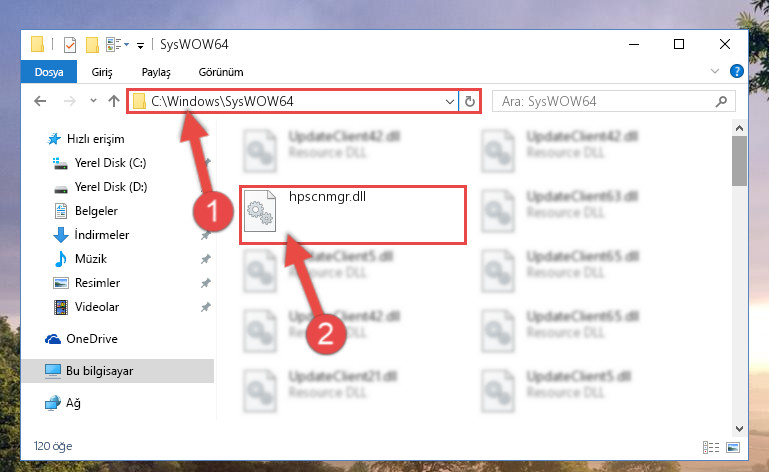Open the recent locations dropdown arrow
Image resolution: width=769 pixels, height=472 pixels.
(93, 101)
